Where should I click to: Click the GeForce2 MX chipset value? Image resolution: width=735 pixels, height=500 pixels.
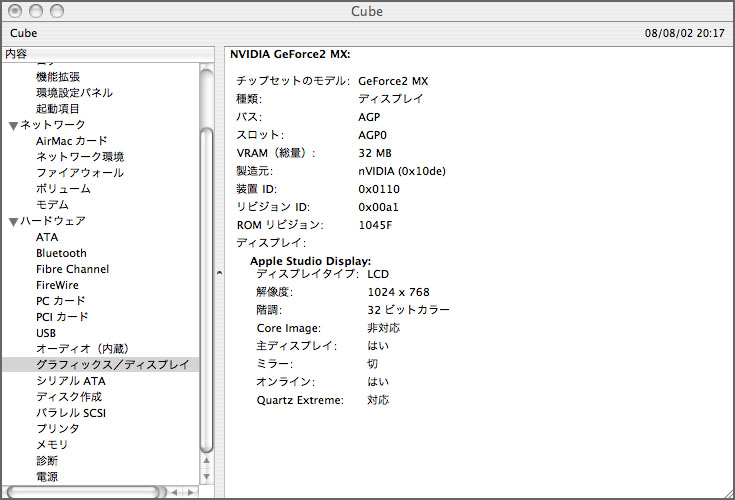click(393, 81)
